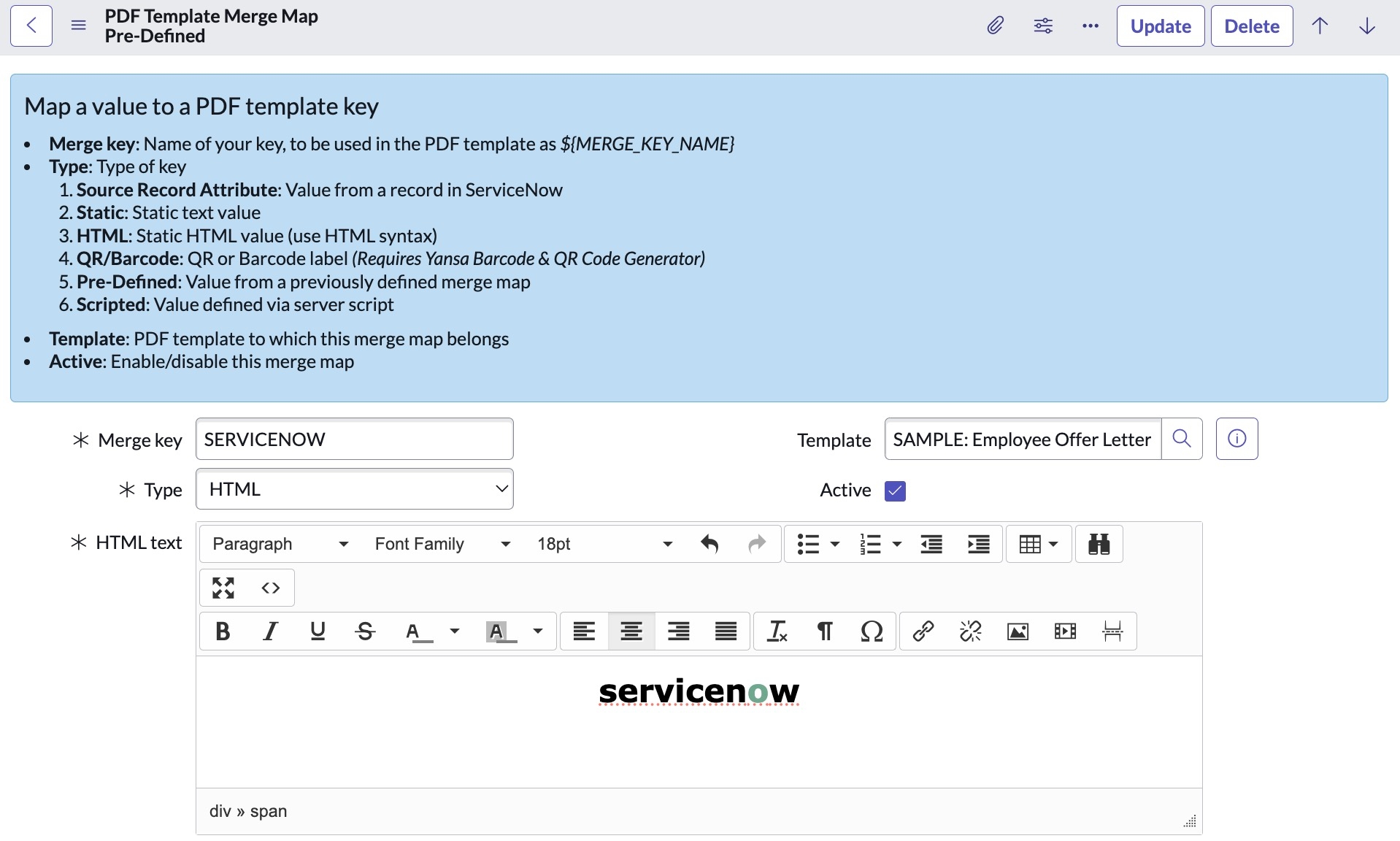Uncheck the Active checkbox
Image resolution: width=1400 pixels, height=841 pixels.
point(895,491)
